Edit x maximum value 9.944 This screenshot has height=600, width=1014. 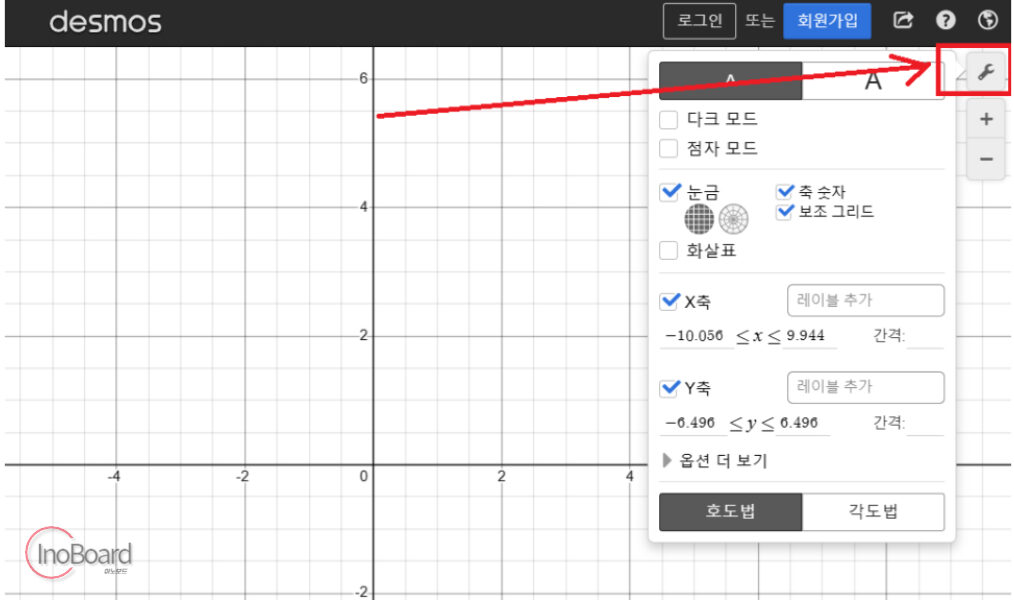pyautogui.click(x=808, y=336)
